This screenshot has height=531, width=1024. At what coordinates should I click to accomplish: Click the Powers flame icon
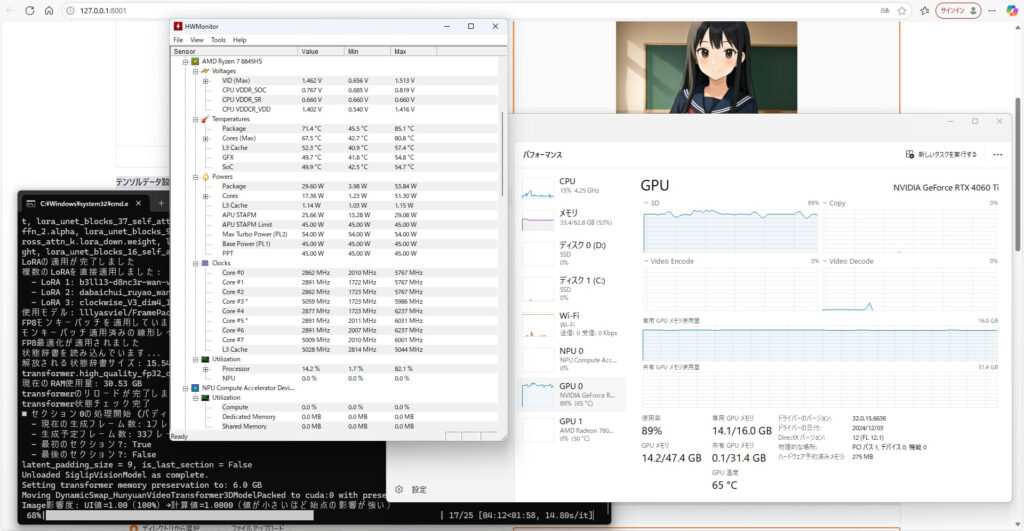pos(205,177)
